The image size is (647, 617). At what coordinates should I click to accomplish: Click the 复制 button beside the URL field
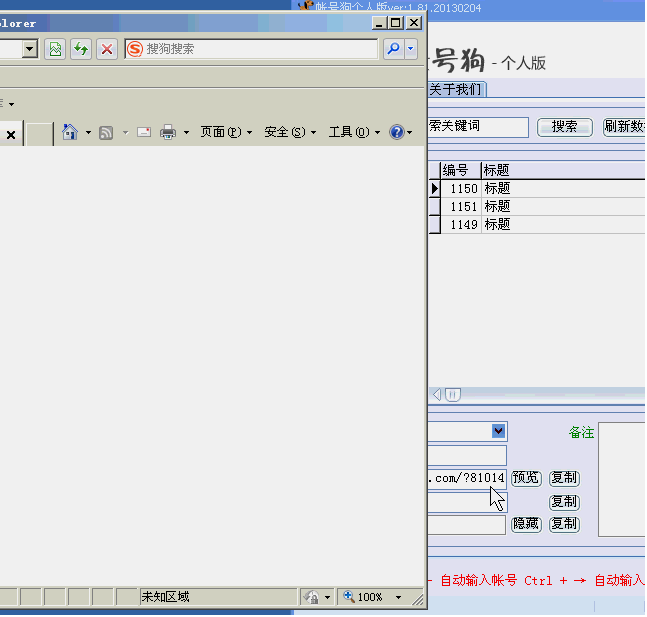[x=564, y=478]
